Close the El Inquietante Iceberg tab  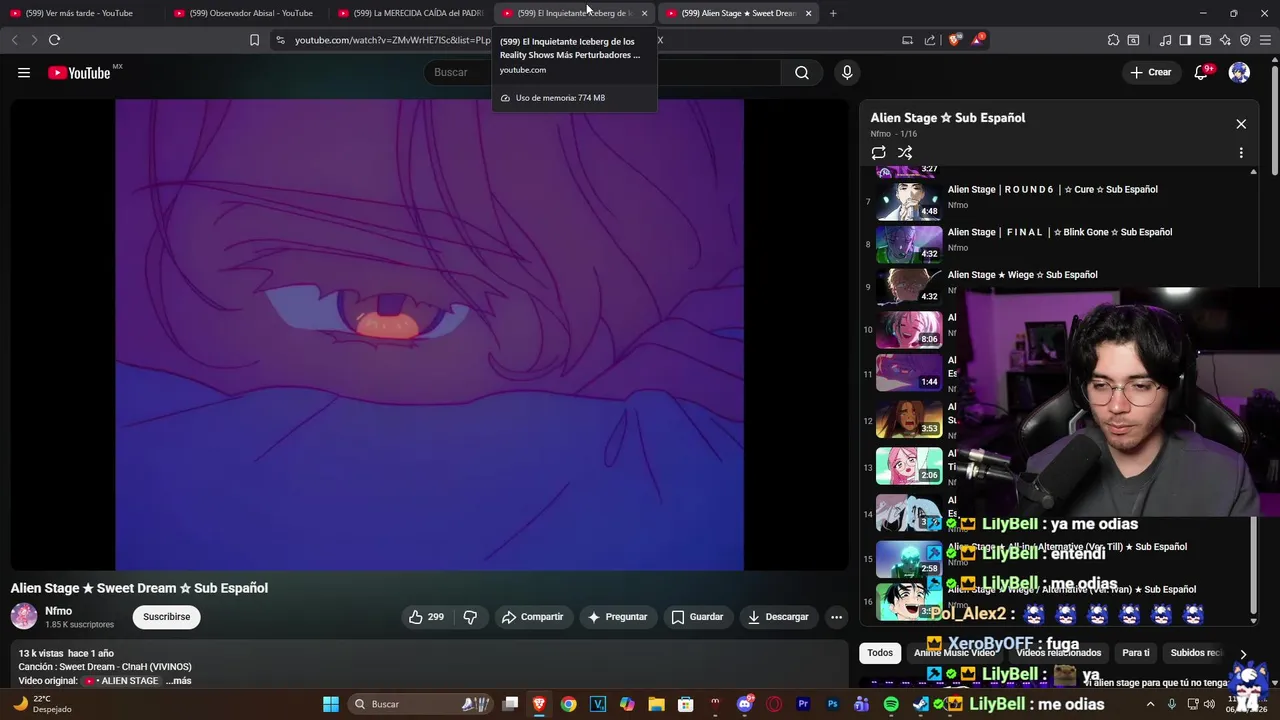(x=644, y=13)
